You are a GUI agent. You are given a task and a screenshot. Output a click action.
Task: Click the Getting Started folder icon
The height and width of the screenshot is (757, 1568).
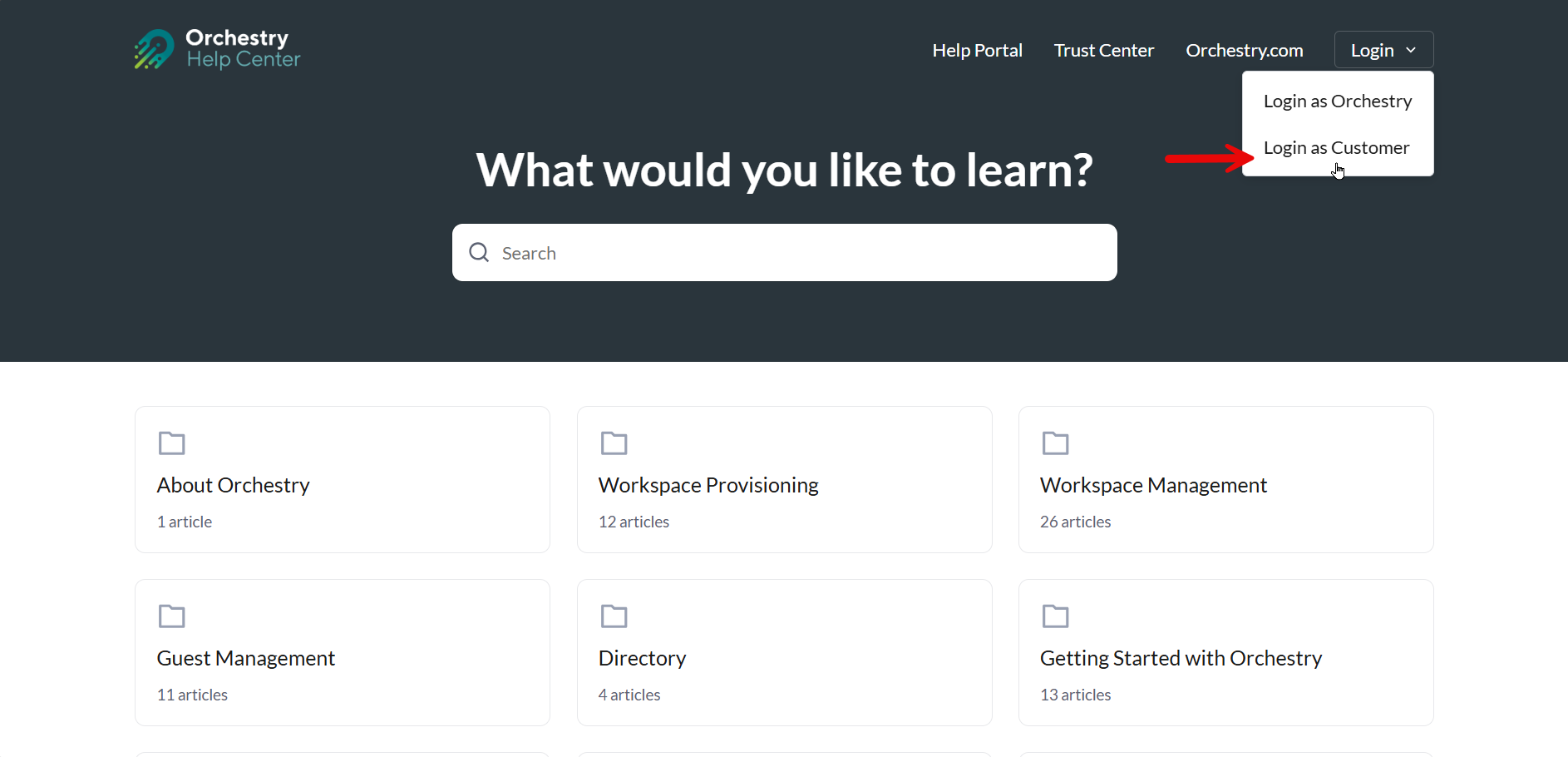point(1056,616)
